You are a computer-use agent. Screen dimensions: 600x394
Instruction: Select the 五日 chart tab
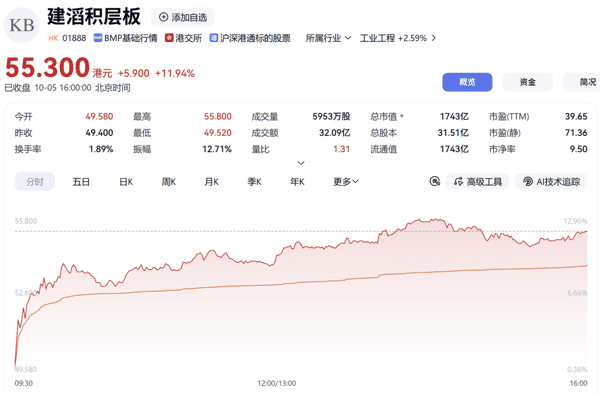(81, 182)
